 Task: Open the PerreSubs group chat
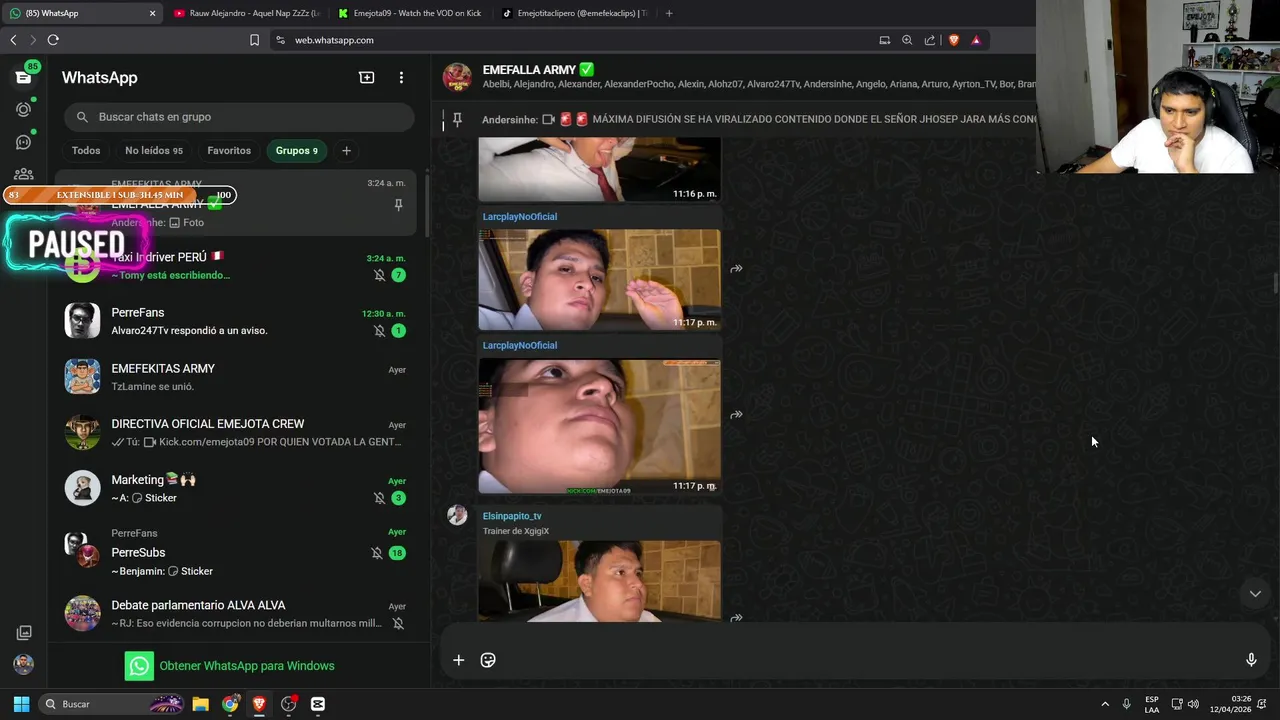tap(239, 552)
